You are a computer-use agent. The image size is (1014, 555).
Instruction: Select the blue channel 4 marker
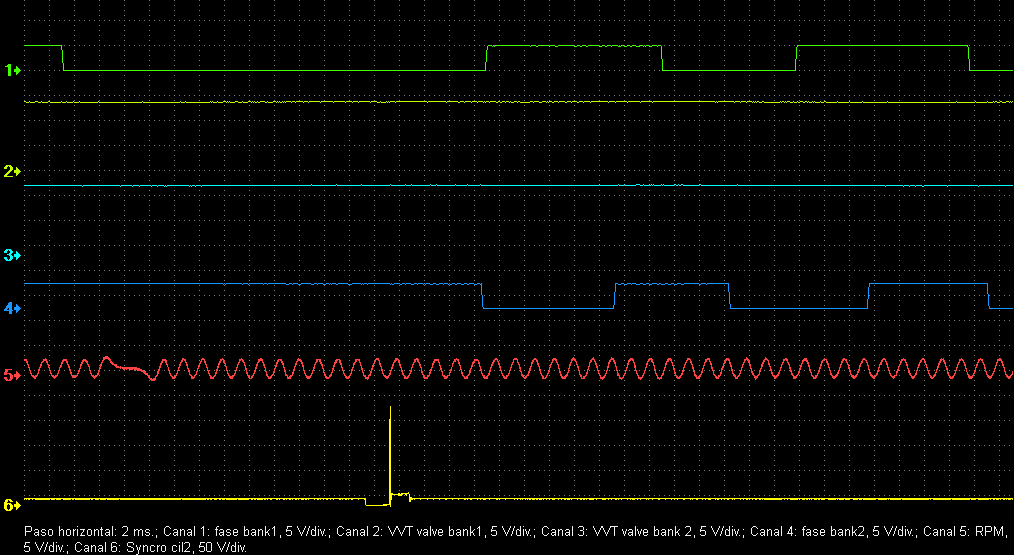point(12,308)
